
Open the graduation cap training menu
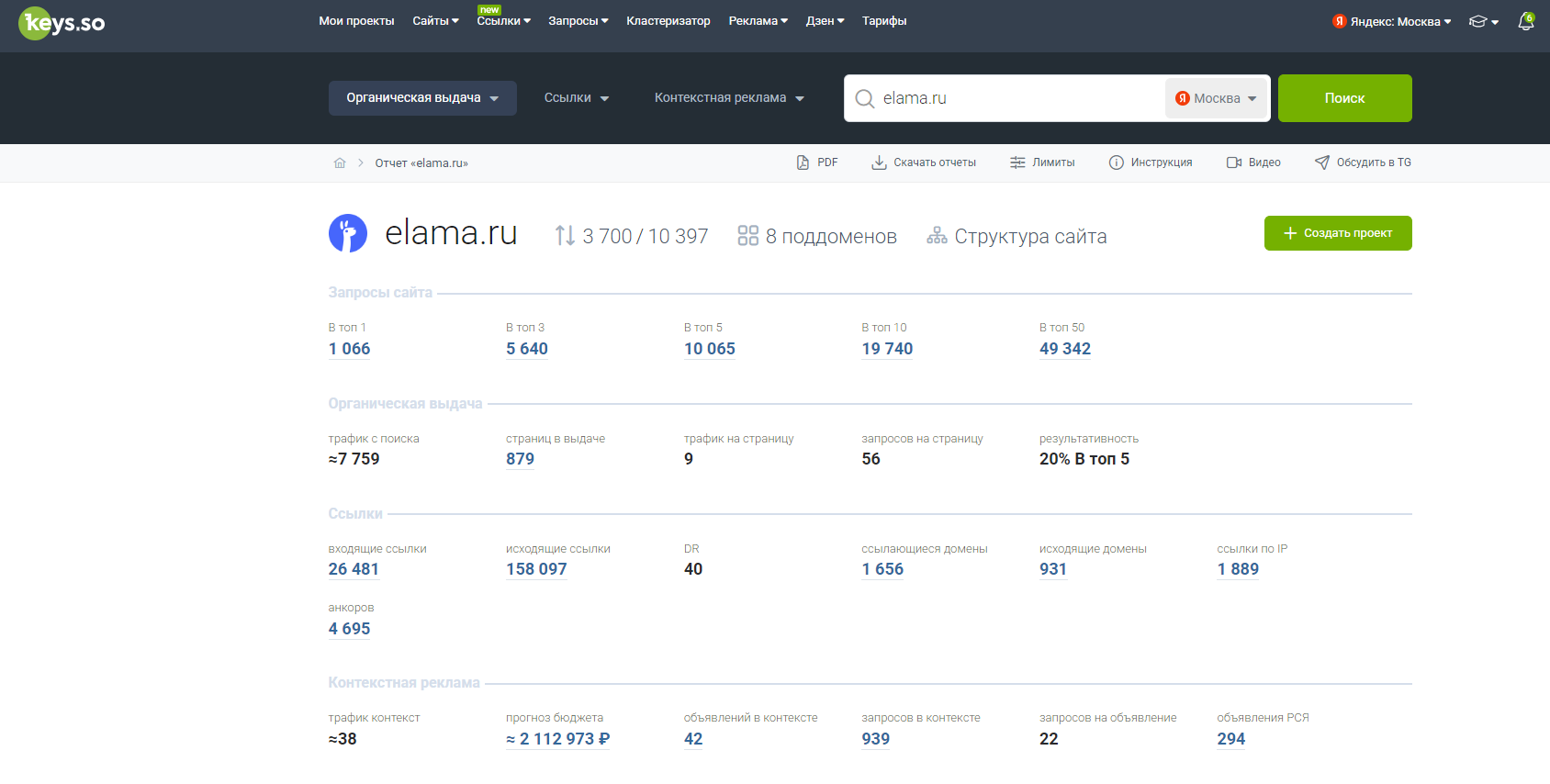(1484, 21)
